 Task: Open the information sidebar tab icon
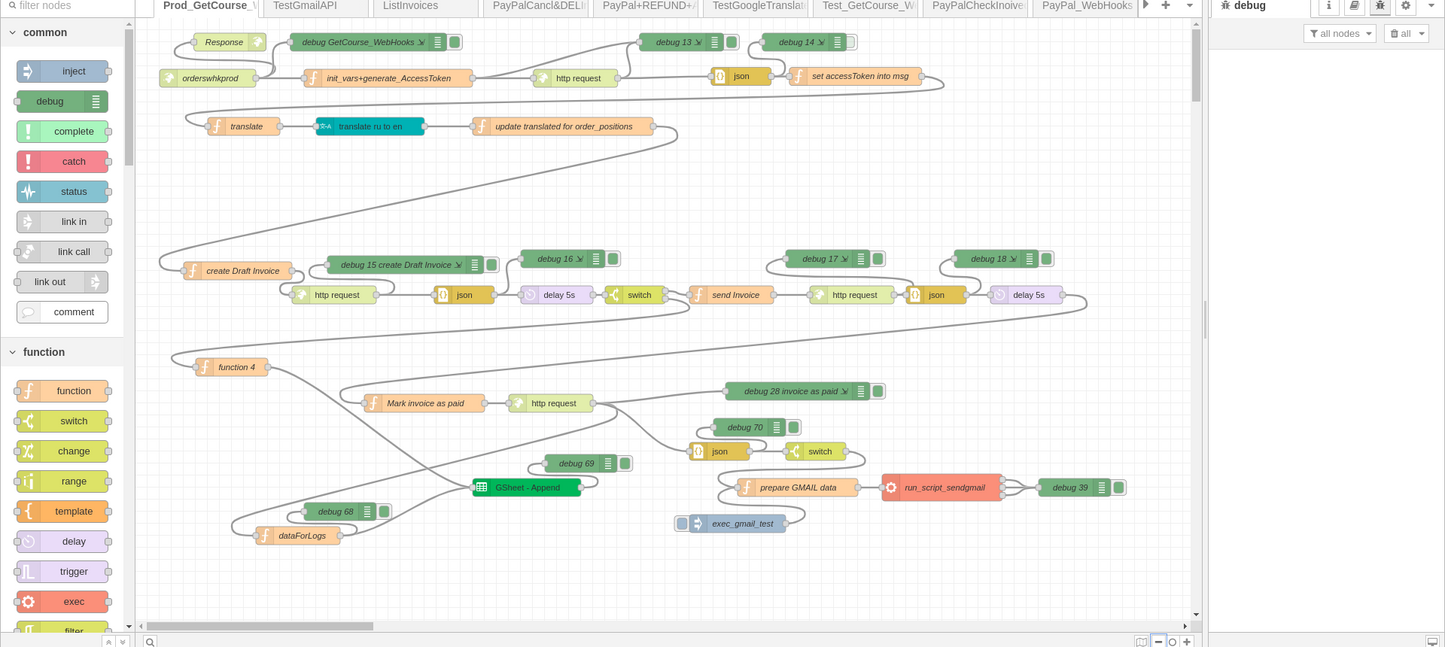coord(1328,6)
